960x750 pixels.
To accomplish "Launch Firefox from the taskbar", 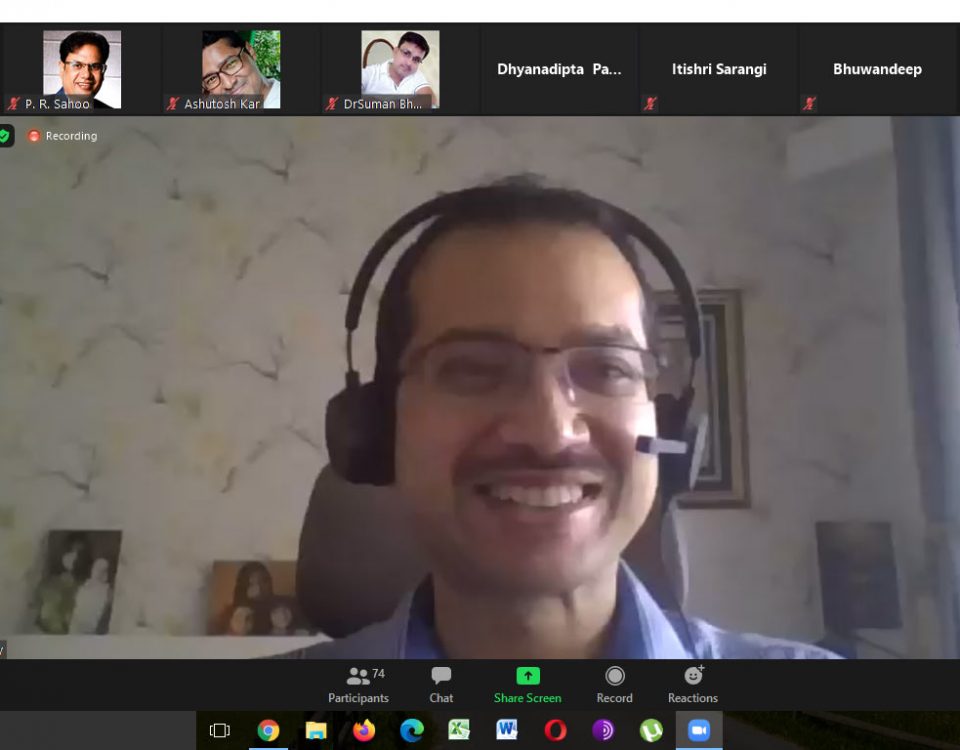I will point(364,731).
